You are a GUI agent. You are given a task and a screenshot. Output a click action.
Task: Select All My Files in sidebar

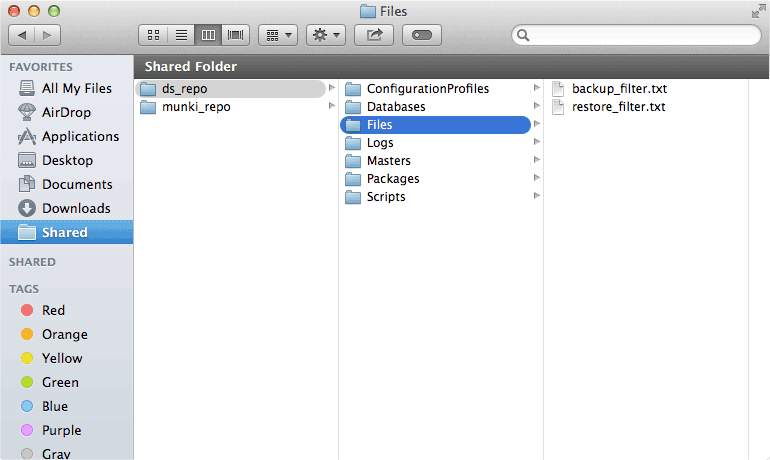76,88
